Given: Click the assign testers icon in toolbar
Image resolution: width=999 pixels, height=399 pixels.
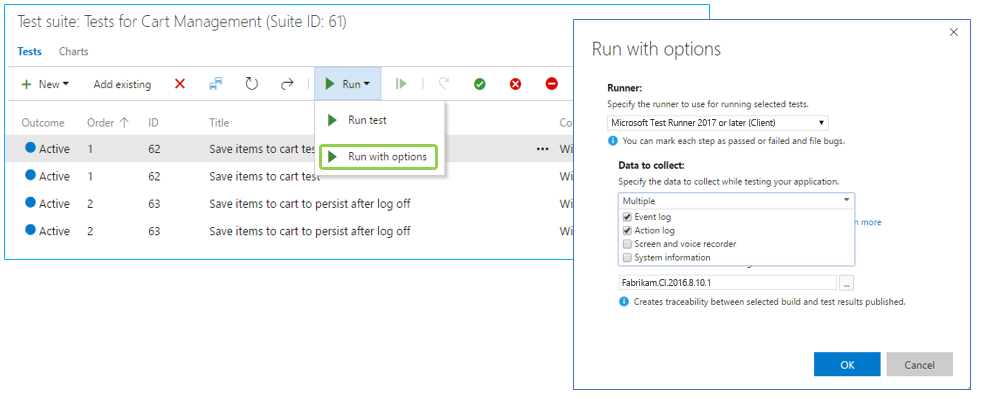Looking at the screenshot, I should coord(216,84).
